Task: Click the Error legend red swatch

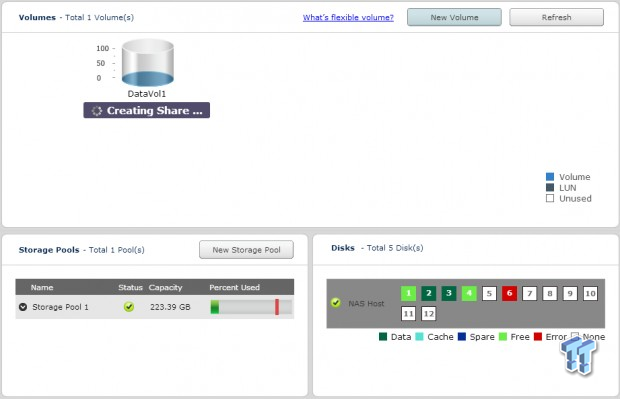Action: pos(538,337)
